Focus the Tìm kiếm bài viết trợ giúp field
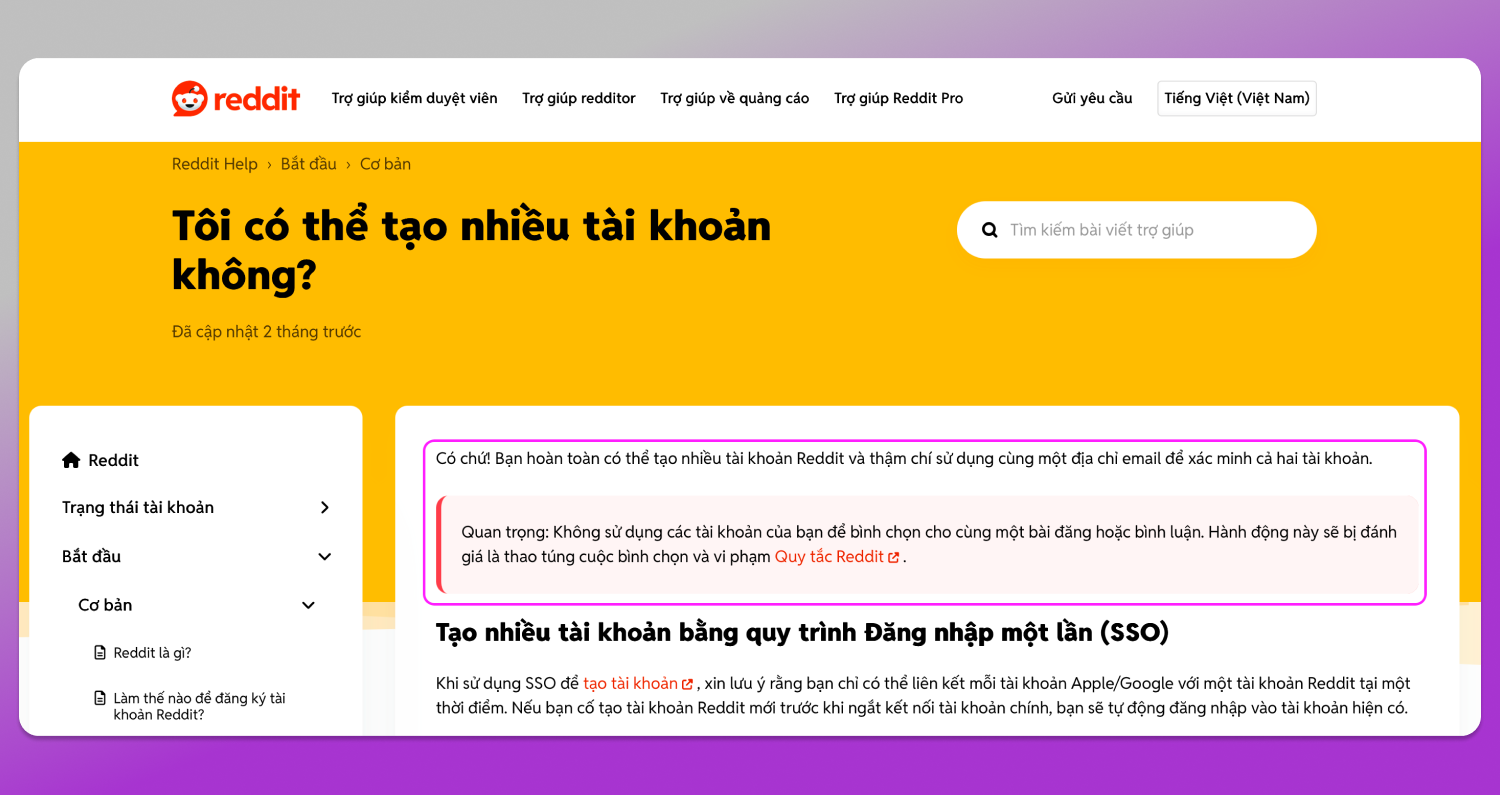This screenshot has height=795, width=1500. click(x=1137, y=230)
